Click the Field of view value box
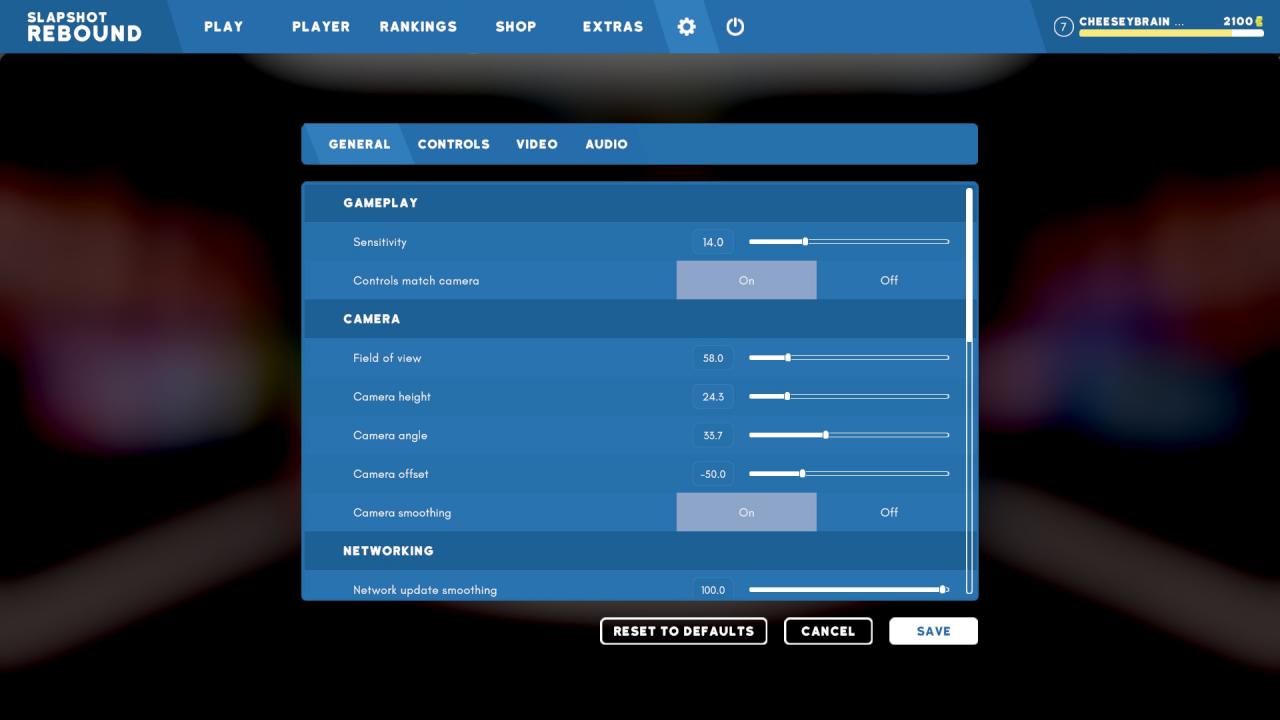The height and width of the screenshot is (720, 1280). pos(712,358)
